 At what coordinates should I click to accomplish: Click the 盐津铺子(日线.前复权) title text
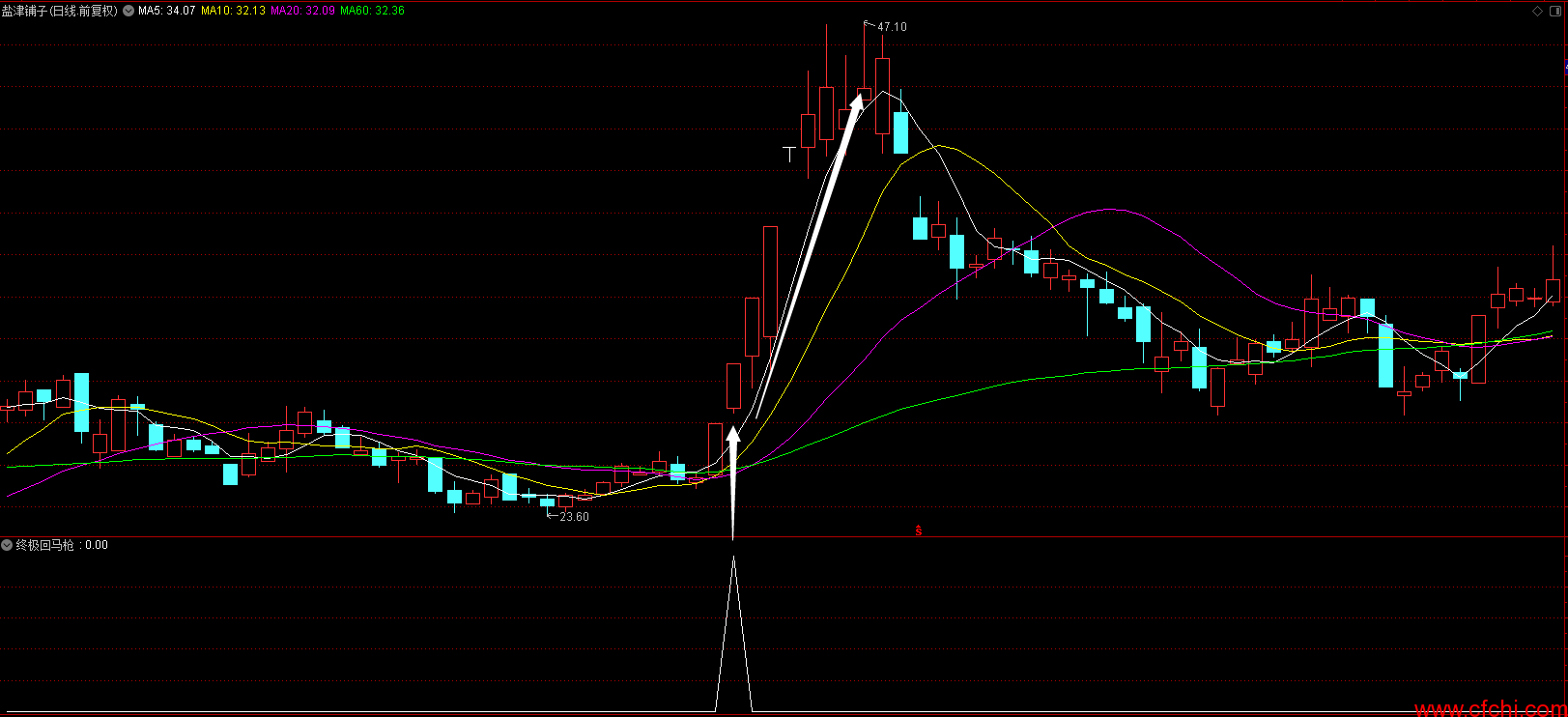click(60, 11)
